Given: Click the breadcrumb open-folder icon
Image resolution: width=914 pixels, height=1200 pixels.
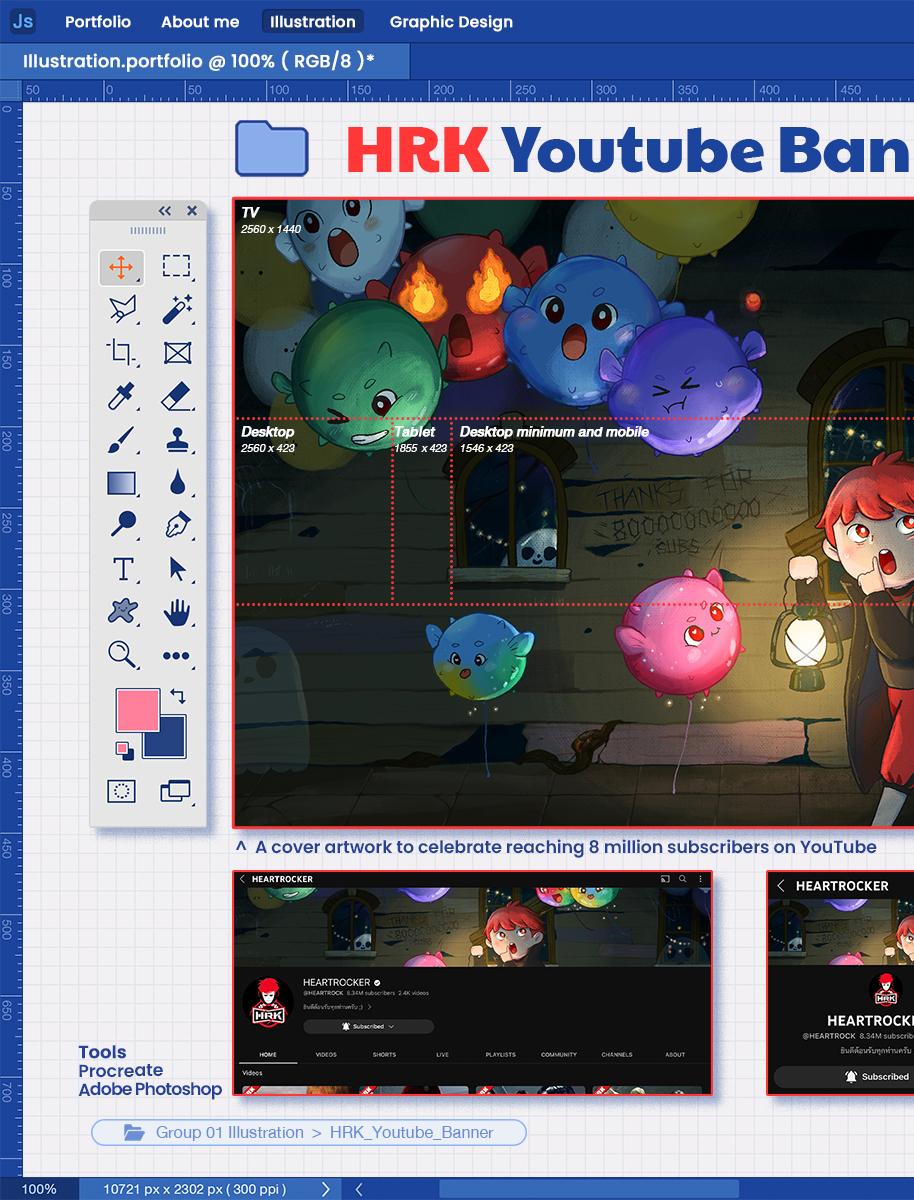Looking at the screenshot, I should pos(134,1133).
